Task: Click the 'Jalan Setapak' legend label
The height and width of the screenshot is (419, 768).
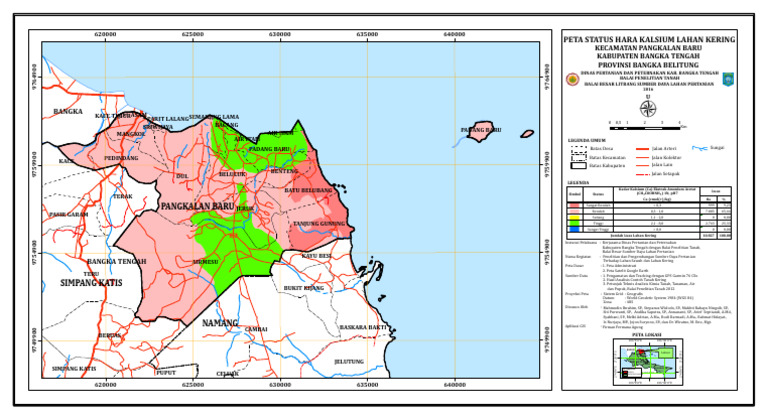Action: (x=666, y=174)
